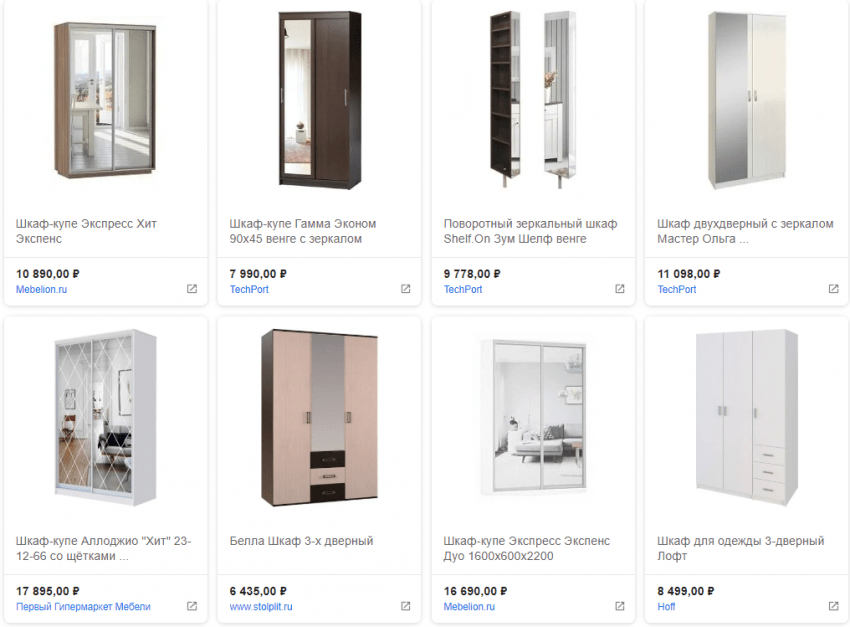This screenshot has height=627, width=850.
Task: Click external link icon for Гамма Эконом card
Action: 405,289
